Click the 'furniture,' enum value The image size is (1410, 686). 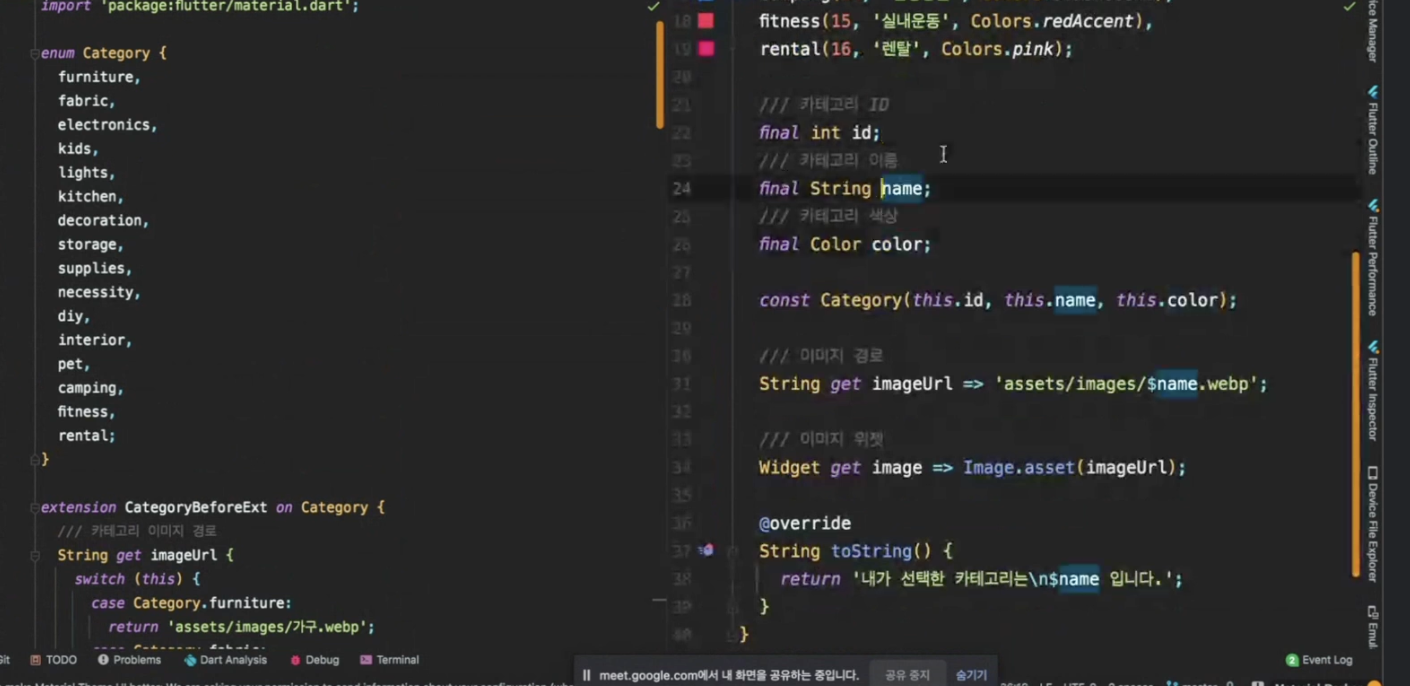pyautogui.click(x=99, y=77)
